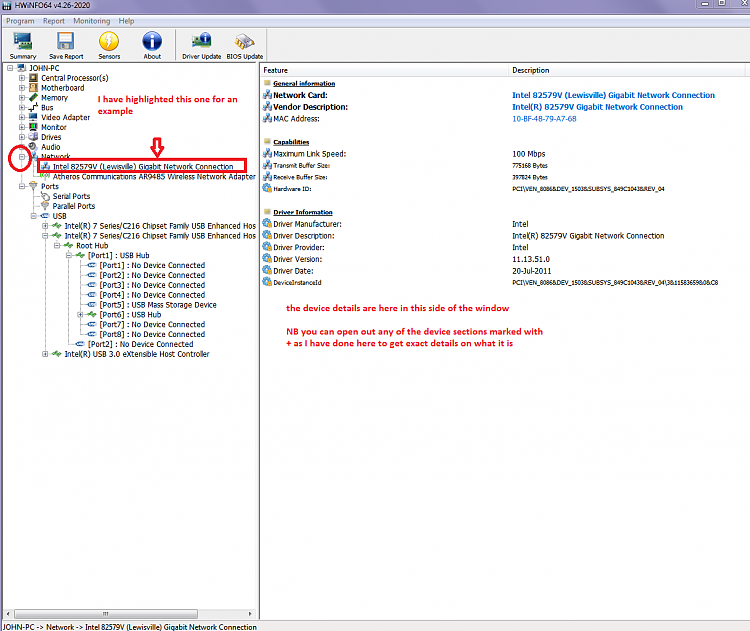Screen dimensions: 750x631
Task: Click the MAC Address row icon
Action: pos(267,118)
